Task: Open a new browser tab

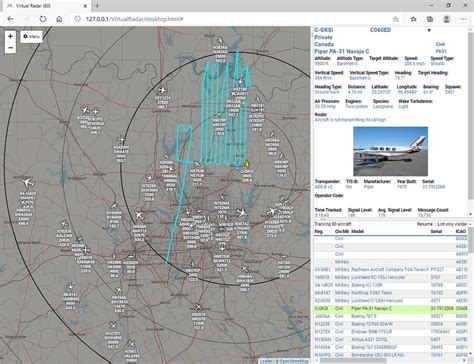Action: pyautogui.click(x=97, y=6)
